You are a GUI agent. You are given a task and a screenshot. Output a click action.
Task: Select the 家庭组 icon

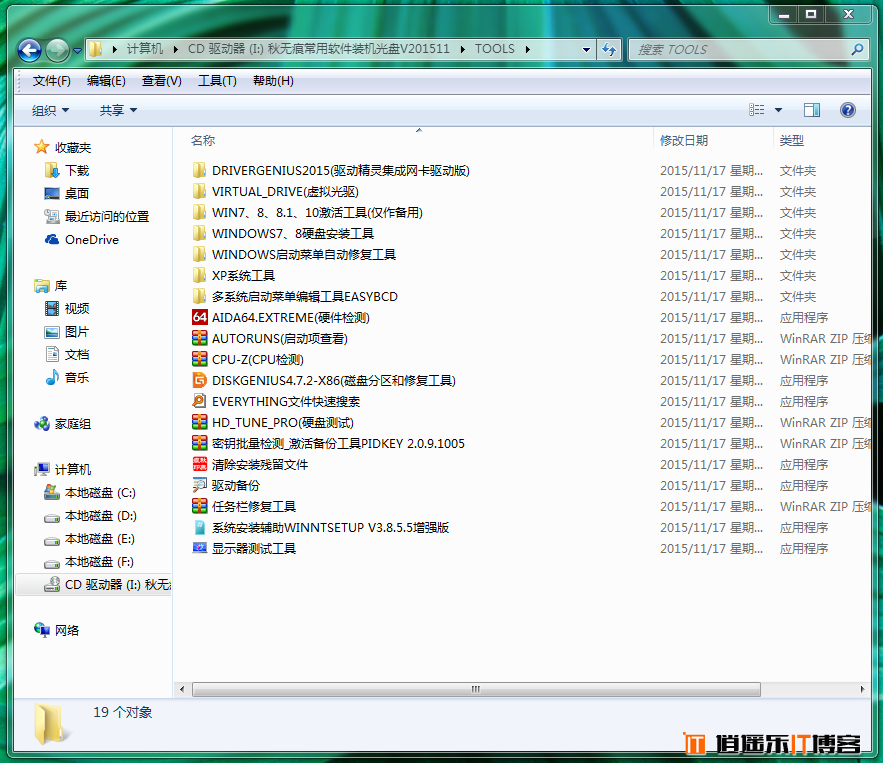[42, 424]
